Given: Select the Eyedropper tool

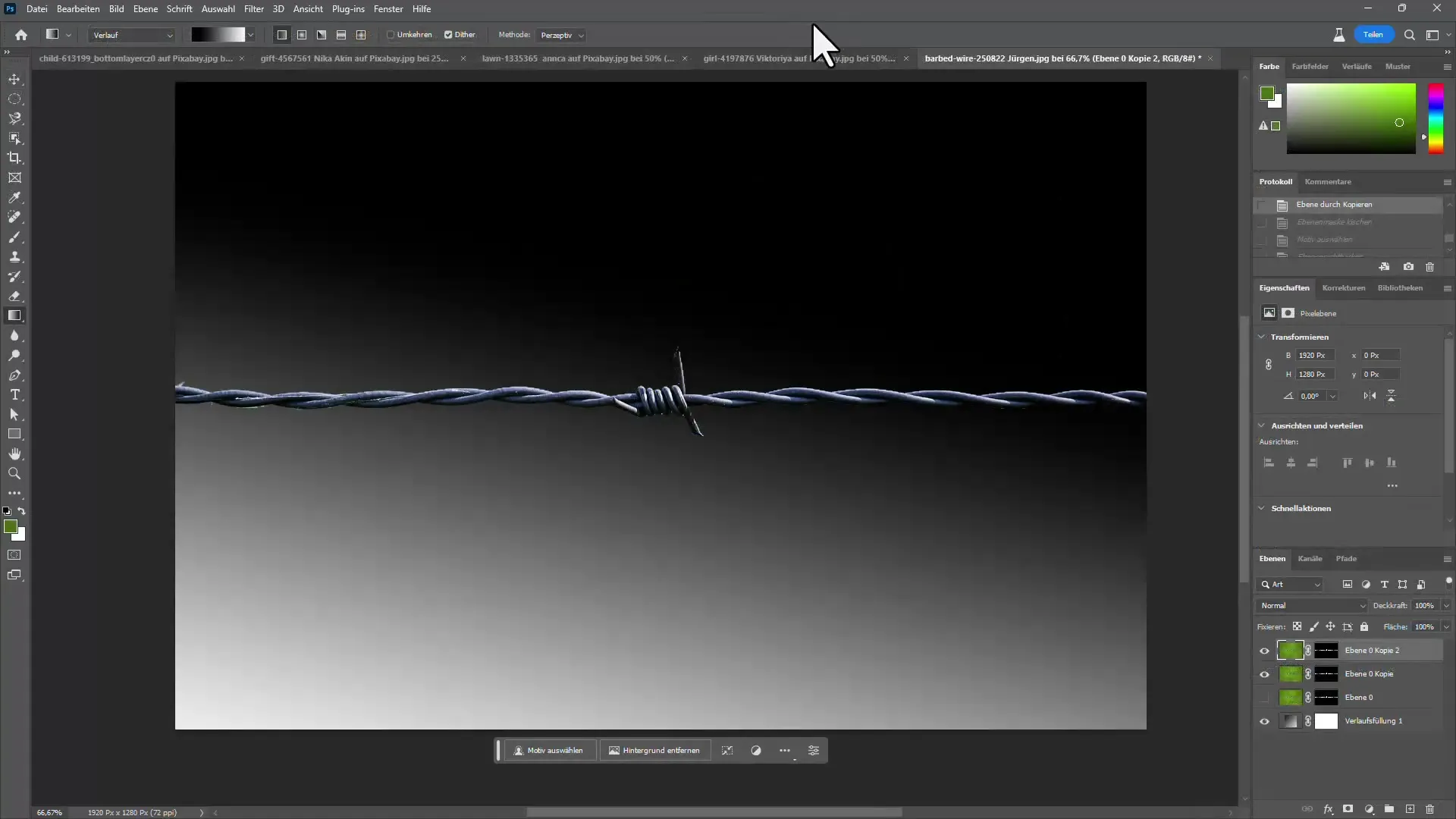Looking at the screenshot, I should (14, 197).
